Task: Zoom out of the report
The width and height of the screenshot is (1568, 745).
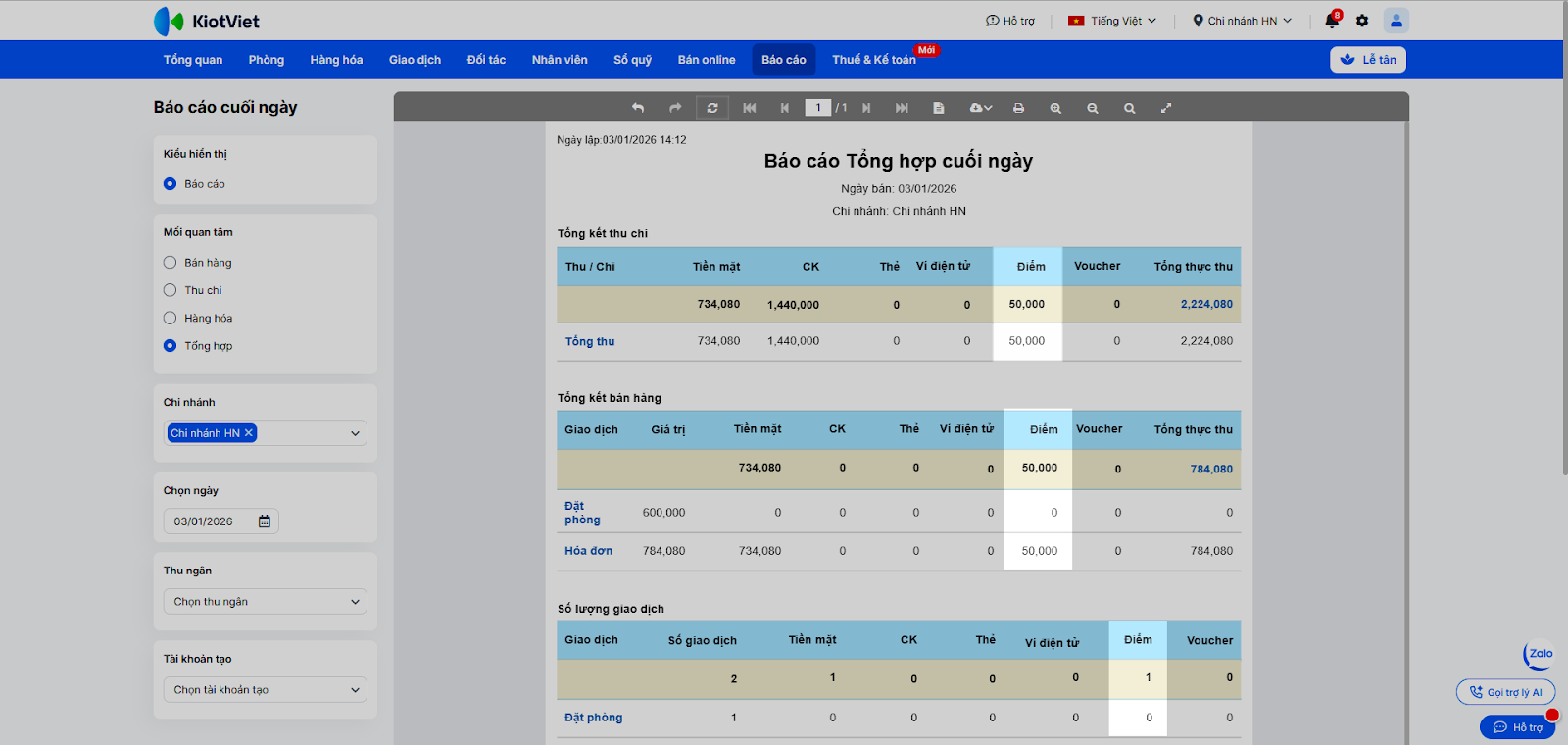Action: (x=1093, y=108)
